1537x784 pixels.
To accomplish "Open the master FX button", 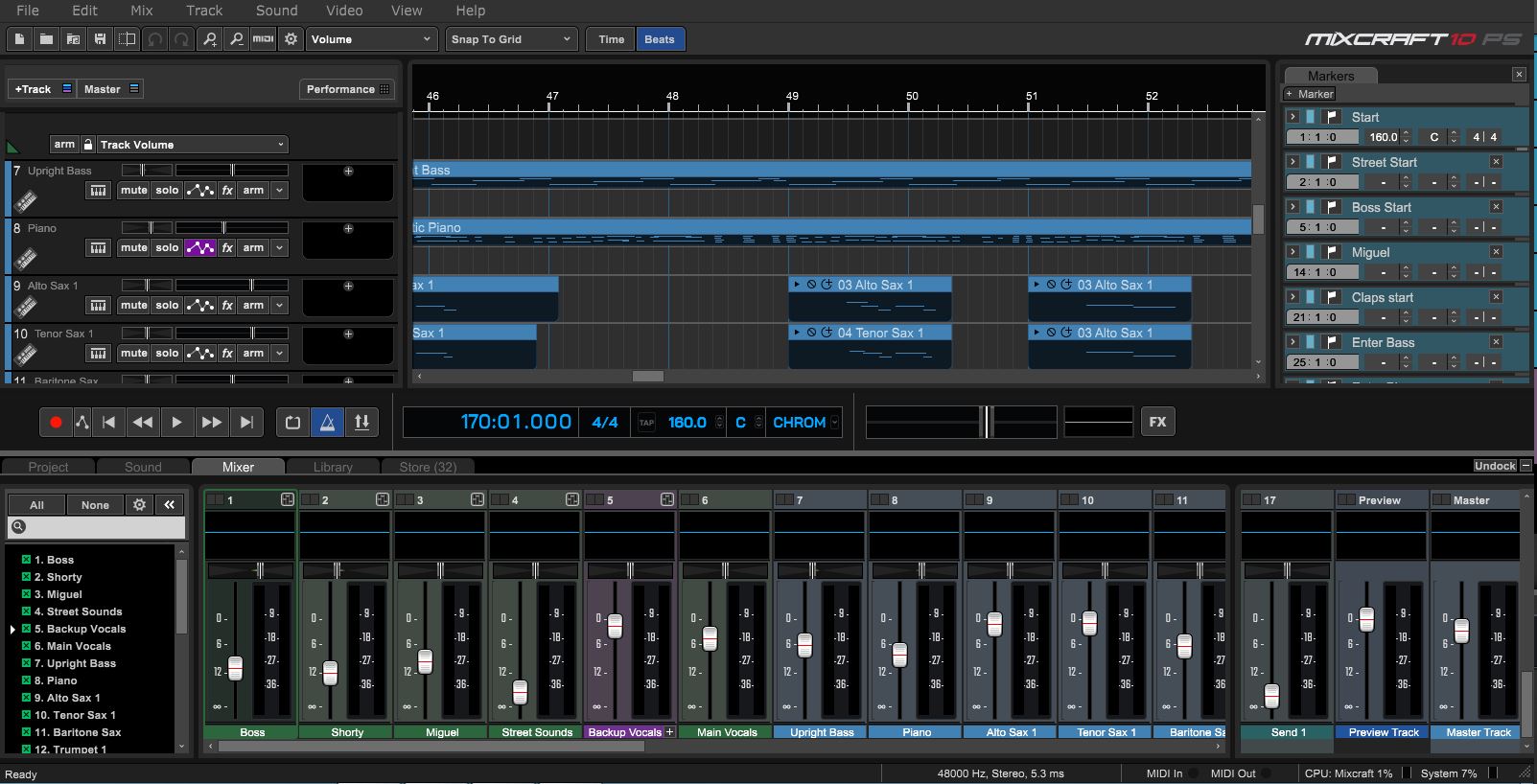I will click(1157, 422).
